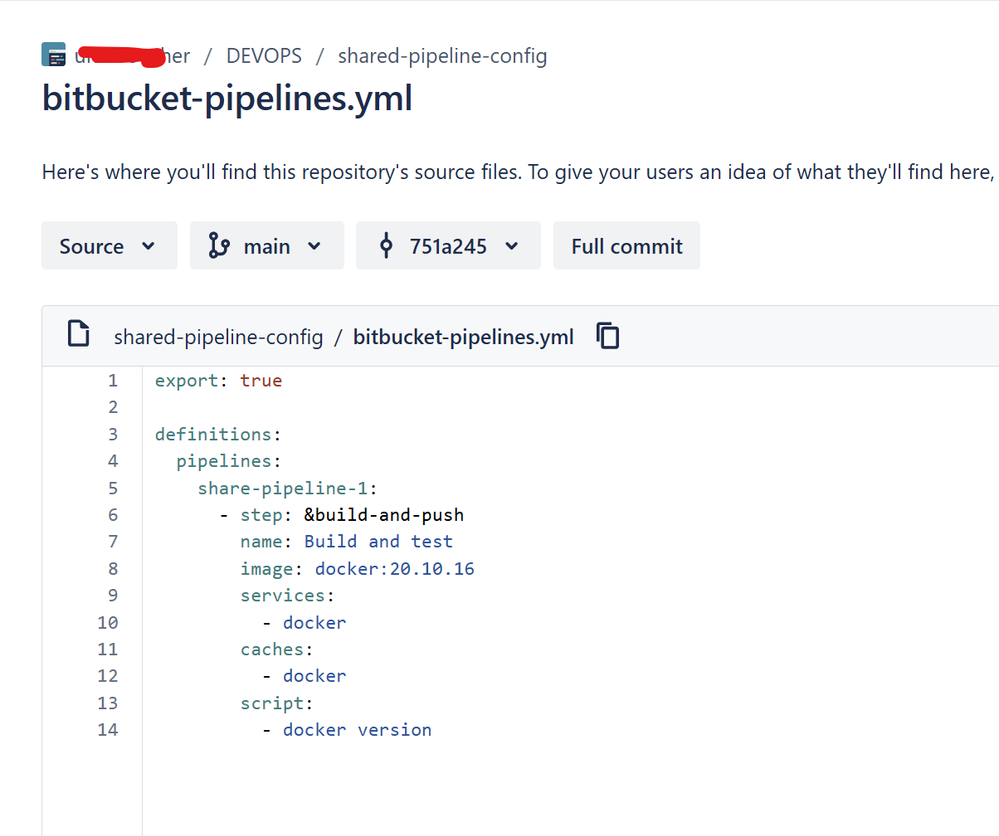
Task: Click the 'definitions:' code line
Action: (x=218, y=434)
